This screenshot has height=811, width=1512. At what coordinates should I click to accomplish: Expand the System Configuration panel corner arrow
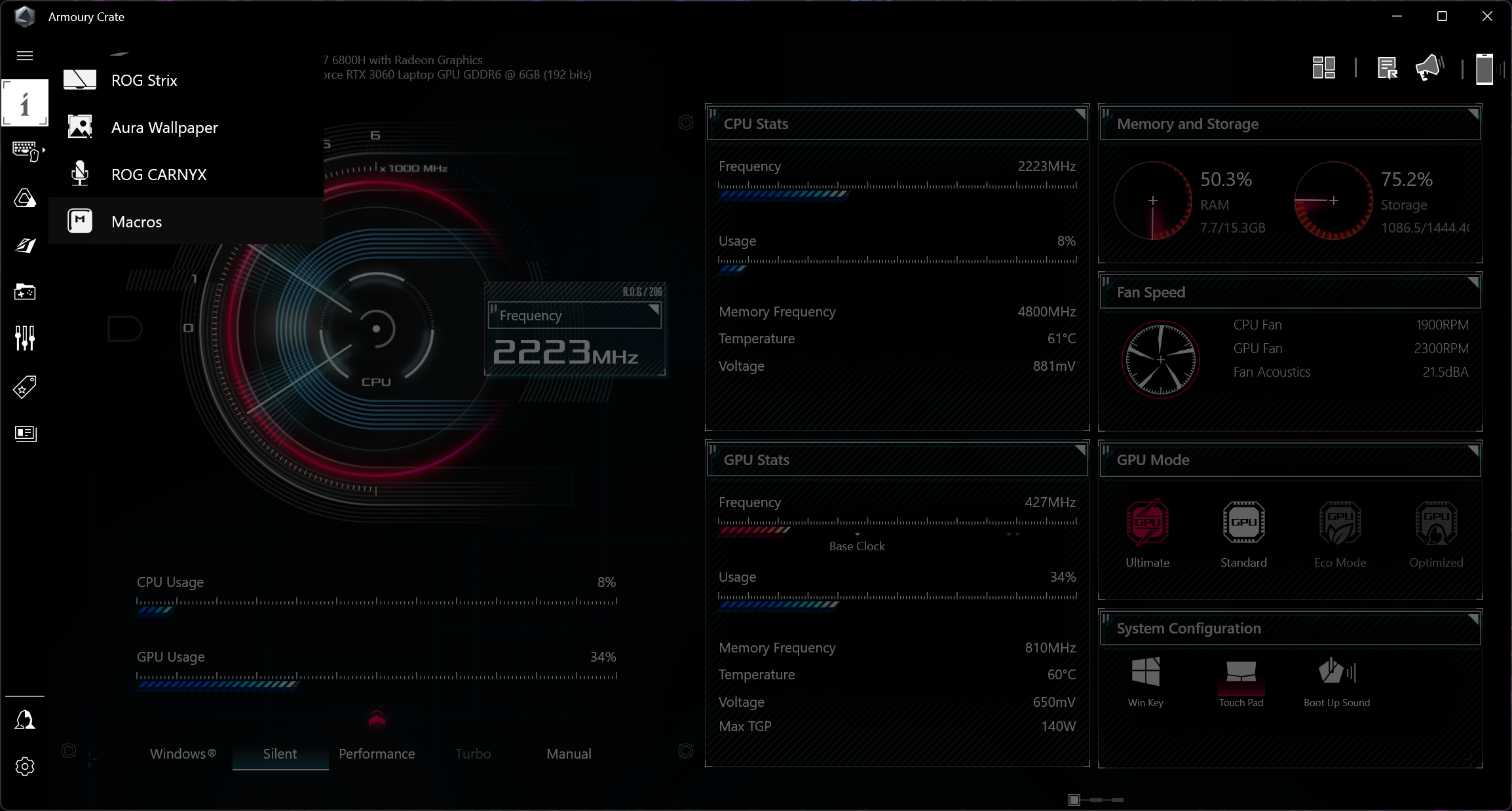coord(1473,618)
